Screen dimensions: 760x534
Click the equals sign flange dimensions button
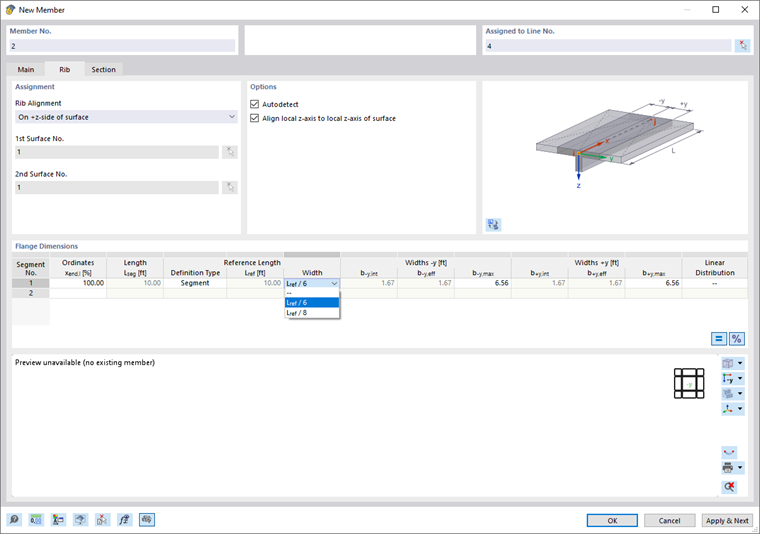[719, 339]
